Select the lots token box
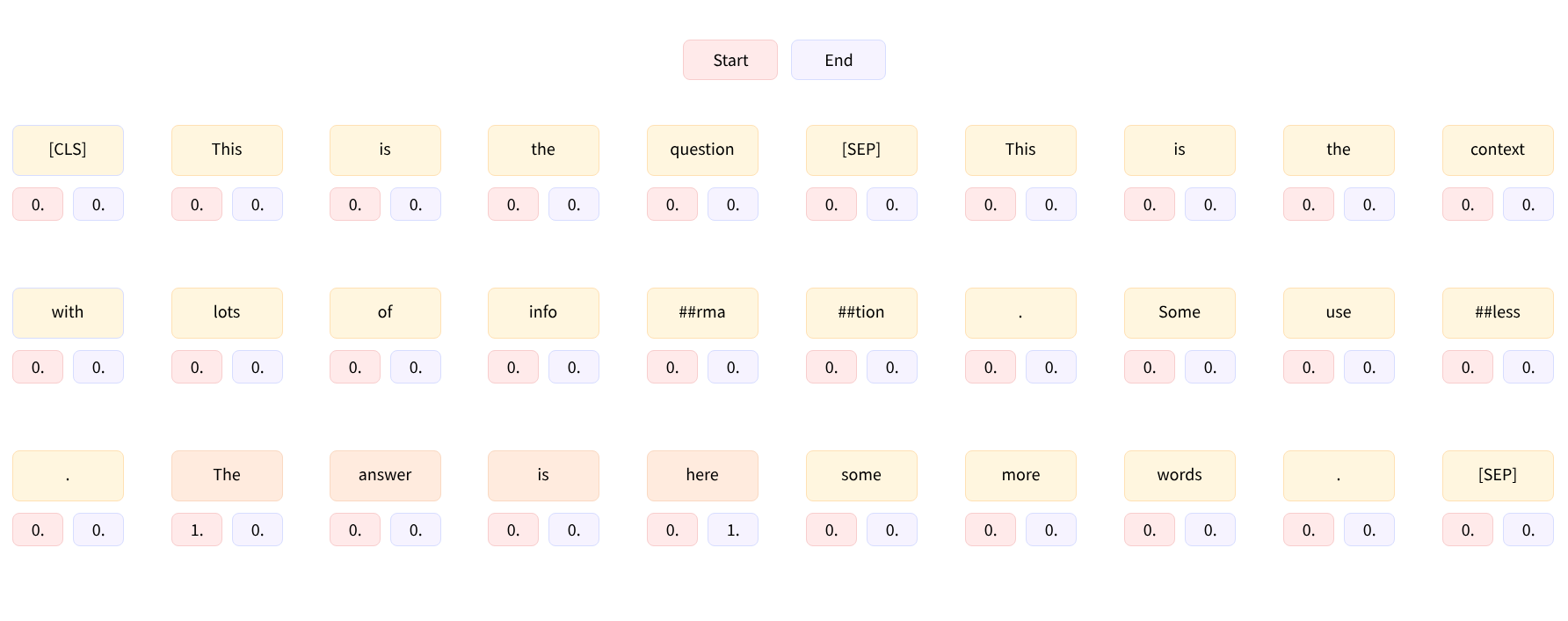Viewport: 1568px width, 621px height. [x=227, y=313]
